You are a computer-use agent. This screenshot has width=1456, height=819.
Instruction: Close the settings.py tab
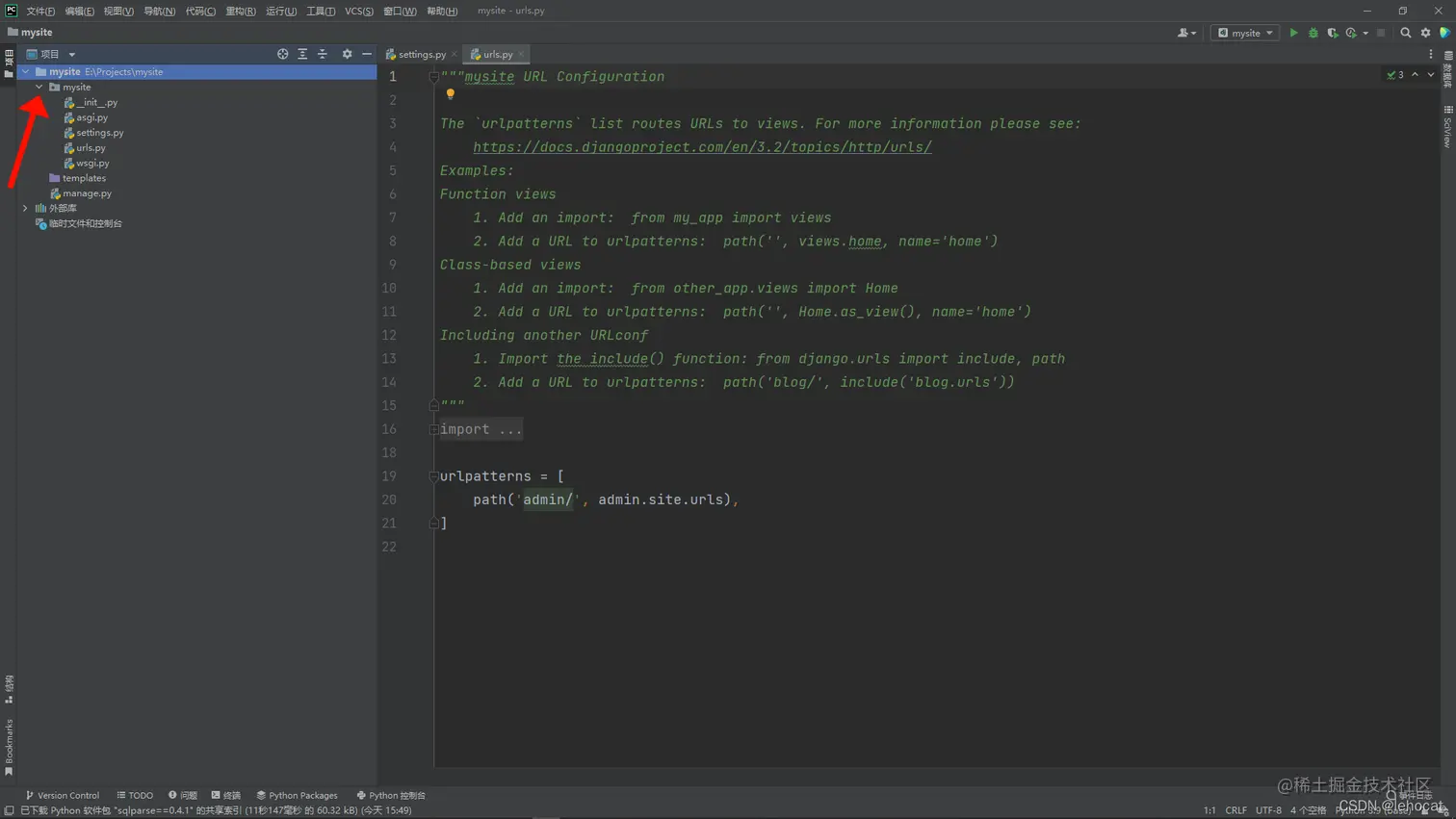click(x=455, y=55)
